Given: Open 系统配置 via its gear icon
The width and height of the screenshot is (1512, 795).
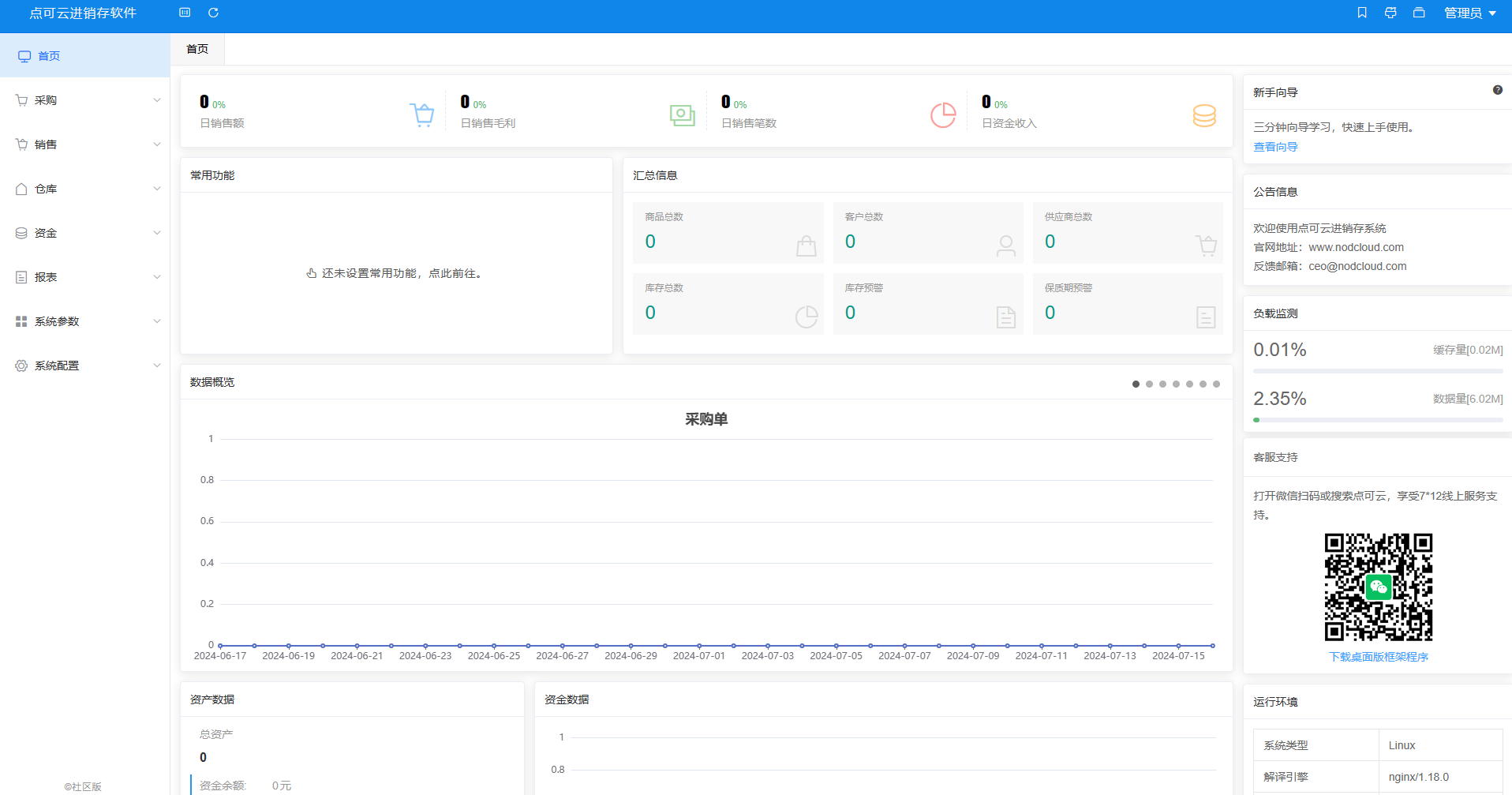Looking at the screenshot, I should pos(21,365).
